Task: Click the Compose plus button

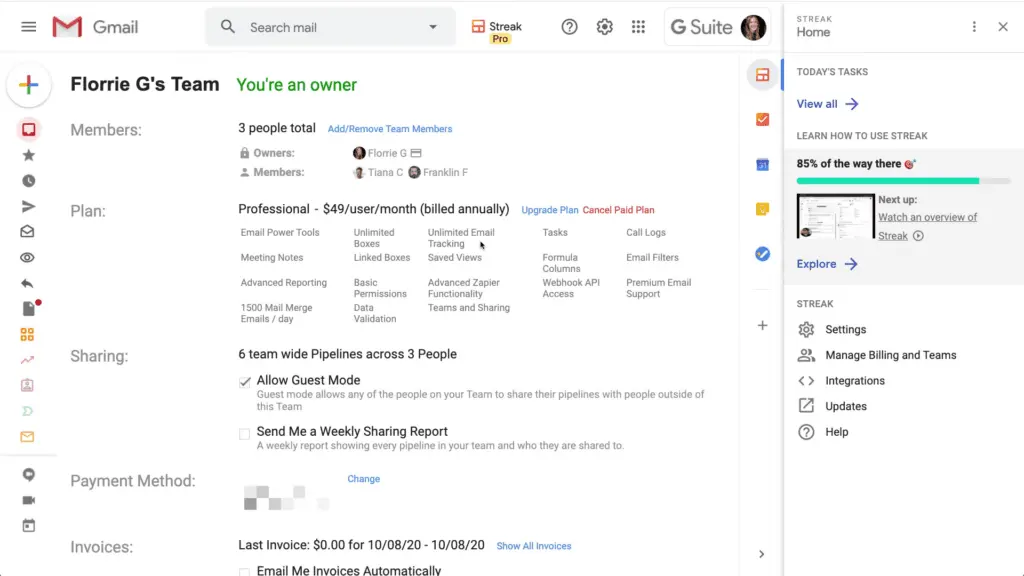Action: [29, 85]
